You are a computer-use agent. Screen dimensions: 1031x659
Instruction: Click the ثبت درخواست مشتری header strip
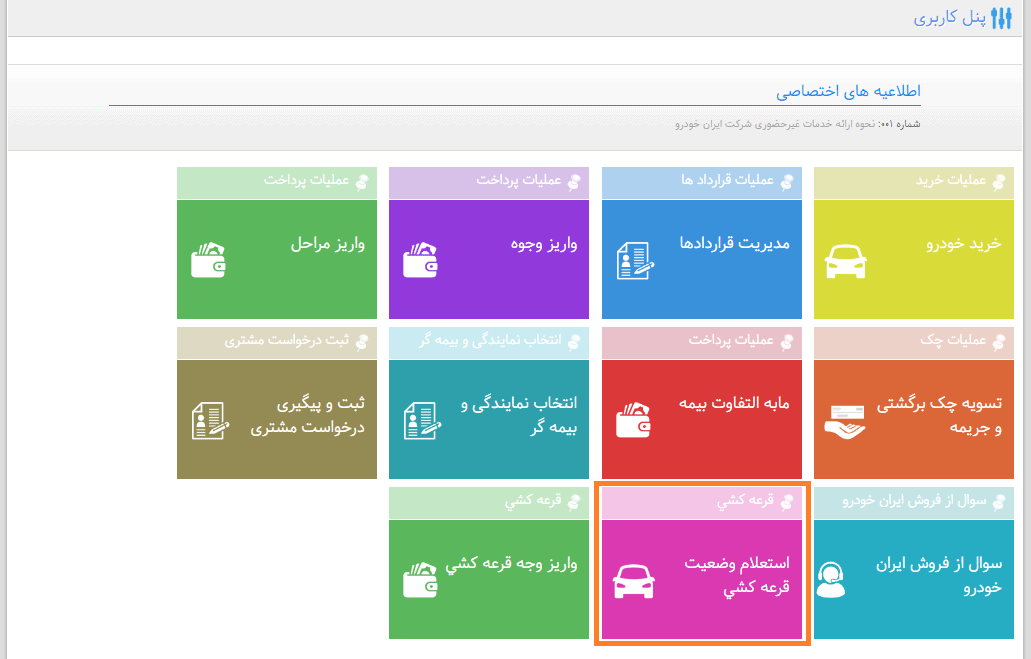coord(277,342)
